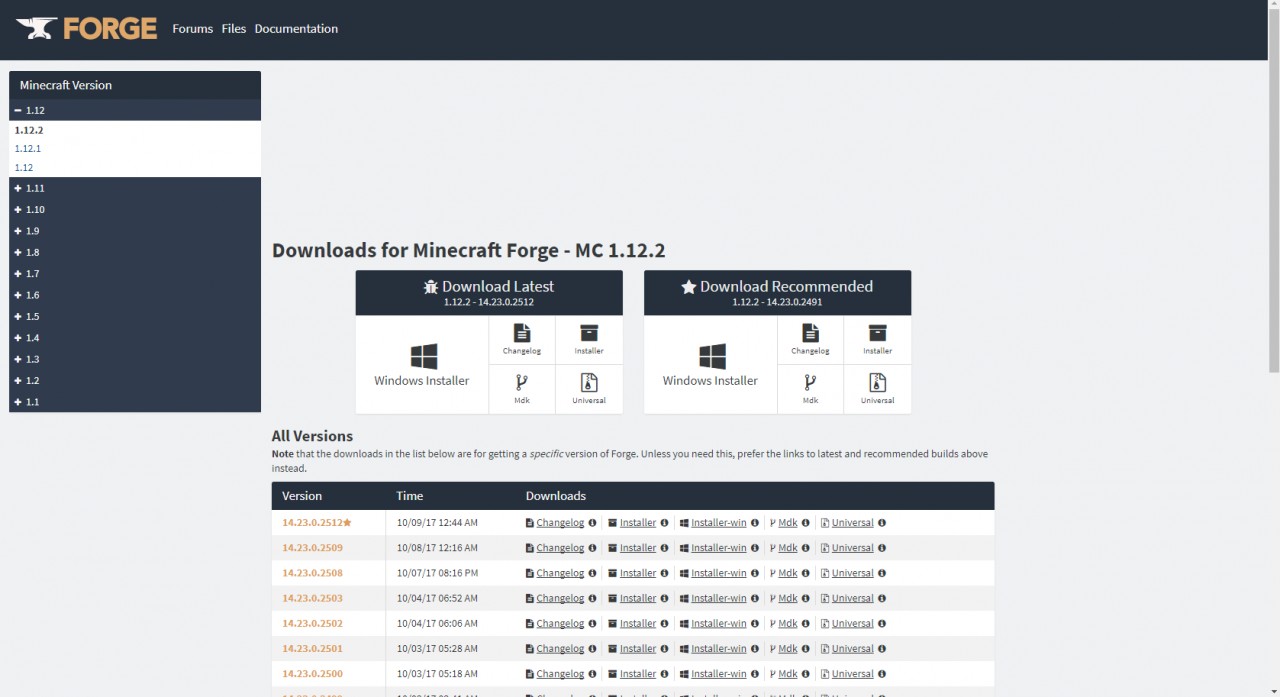1280x697 pixels.
Task: Expand the 1.4 version group
Action: [x=135, y=338]
